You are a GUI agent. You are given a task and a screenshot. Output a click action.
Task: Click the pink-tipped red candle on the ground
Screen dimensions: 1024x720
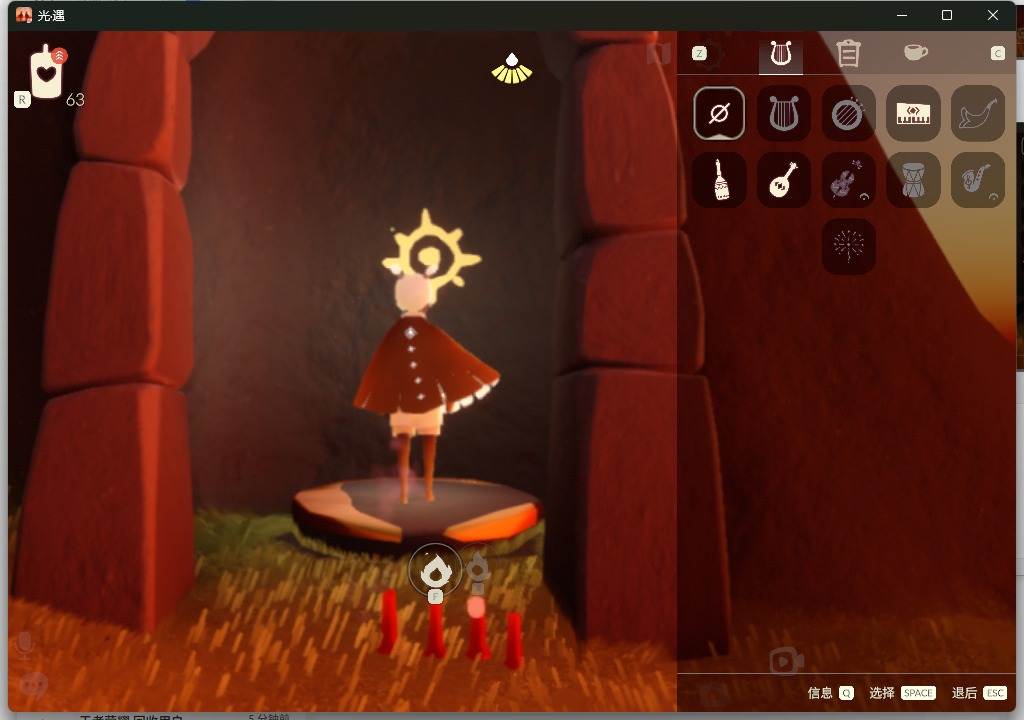tap(477, 627)
